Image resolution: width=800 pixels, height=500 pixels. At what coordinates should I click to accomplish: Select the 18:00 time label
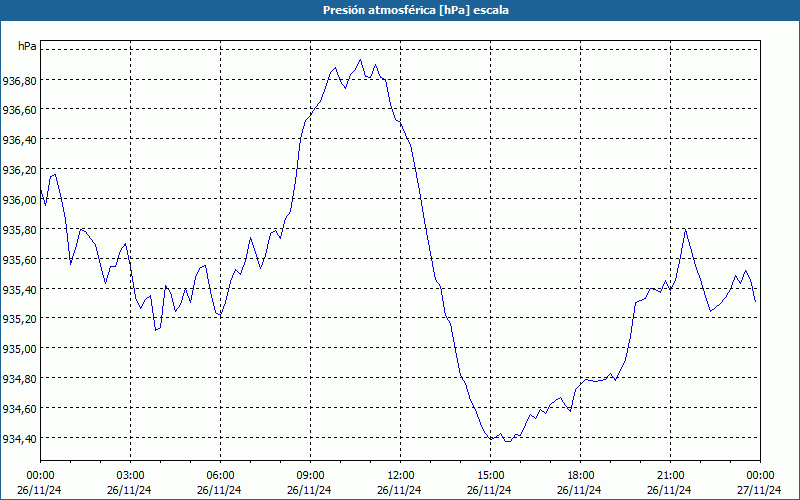pyautogui.click(x=581, y=476)
